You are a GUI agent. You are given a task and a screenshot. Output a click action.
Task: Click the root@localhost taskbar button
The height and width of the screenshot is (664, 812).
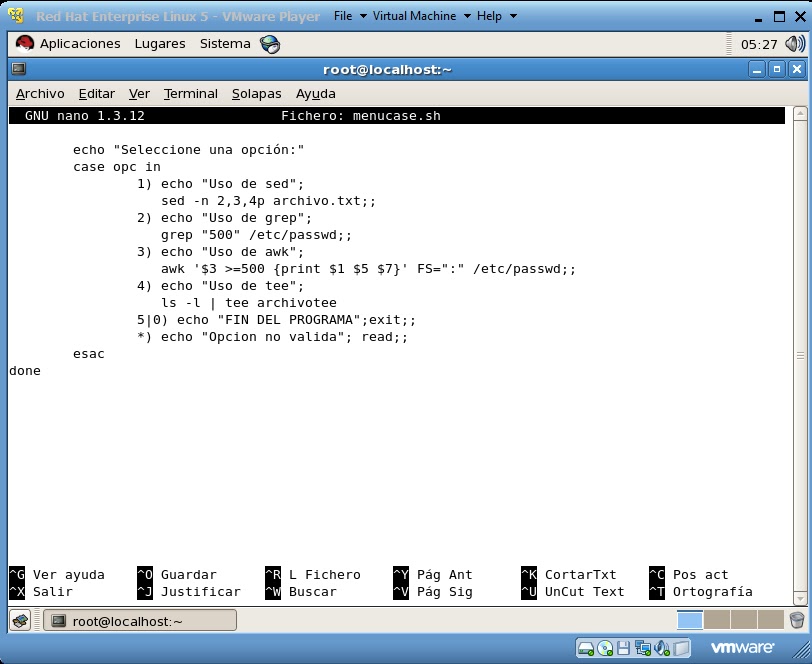click(140, 620)
